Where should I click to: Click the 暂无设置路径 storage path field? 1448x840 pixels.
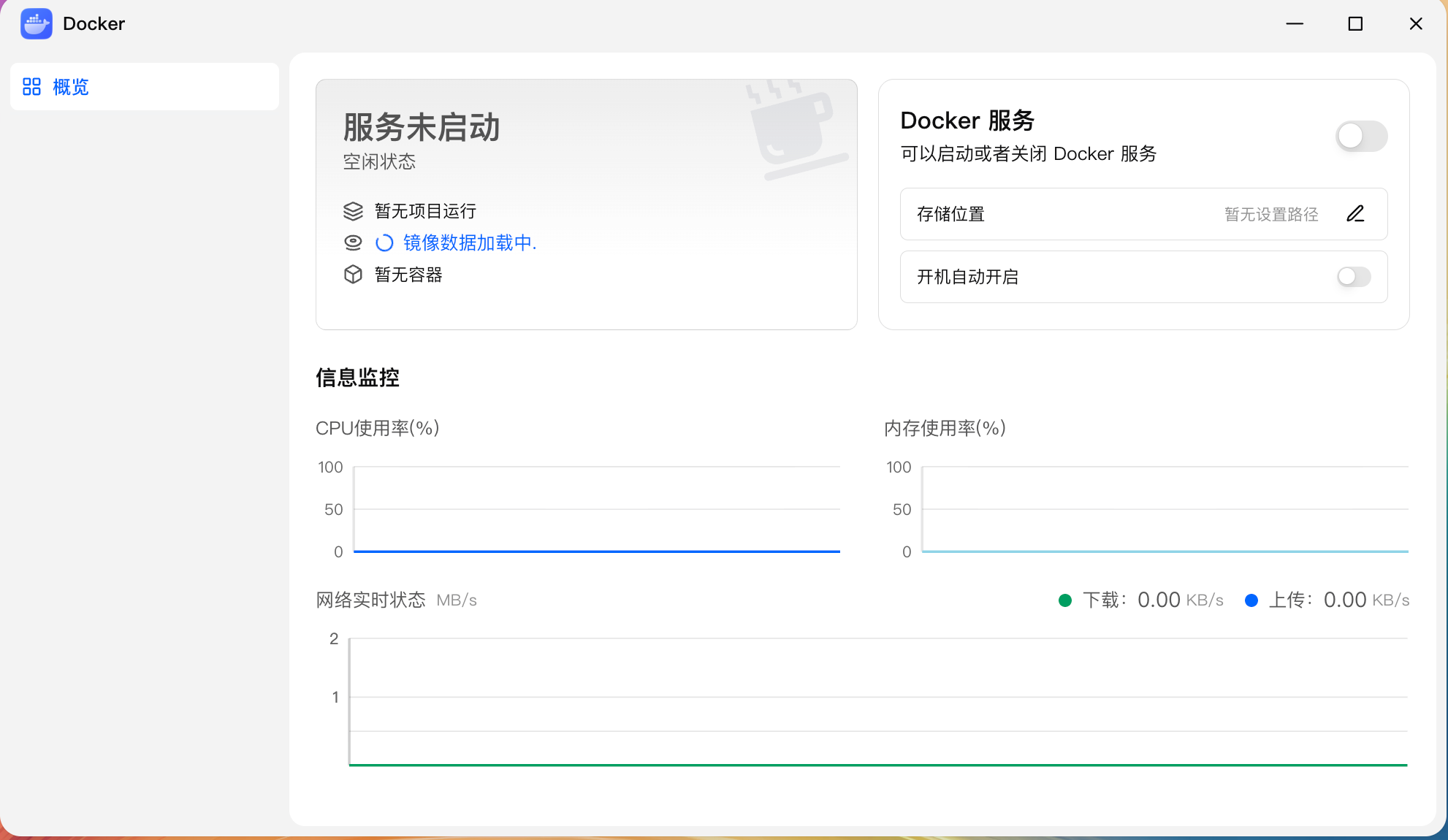point(1271,214)
